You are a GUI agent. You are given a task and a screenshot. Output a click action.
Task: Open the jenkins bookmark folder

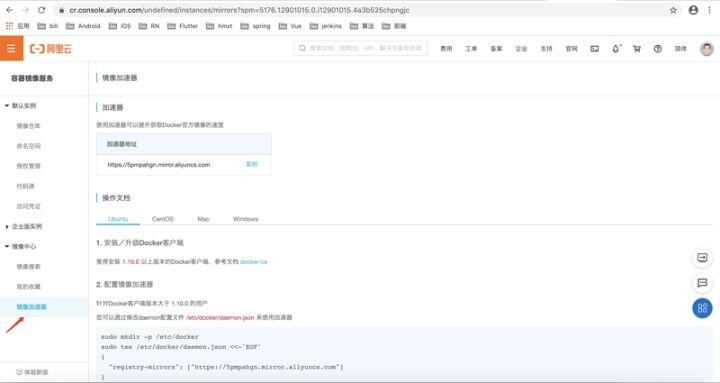coord(326,26)
